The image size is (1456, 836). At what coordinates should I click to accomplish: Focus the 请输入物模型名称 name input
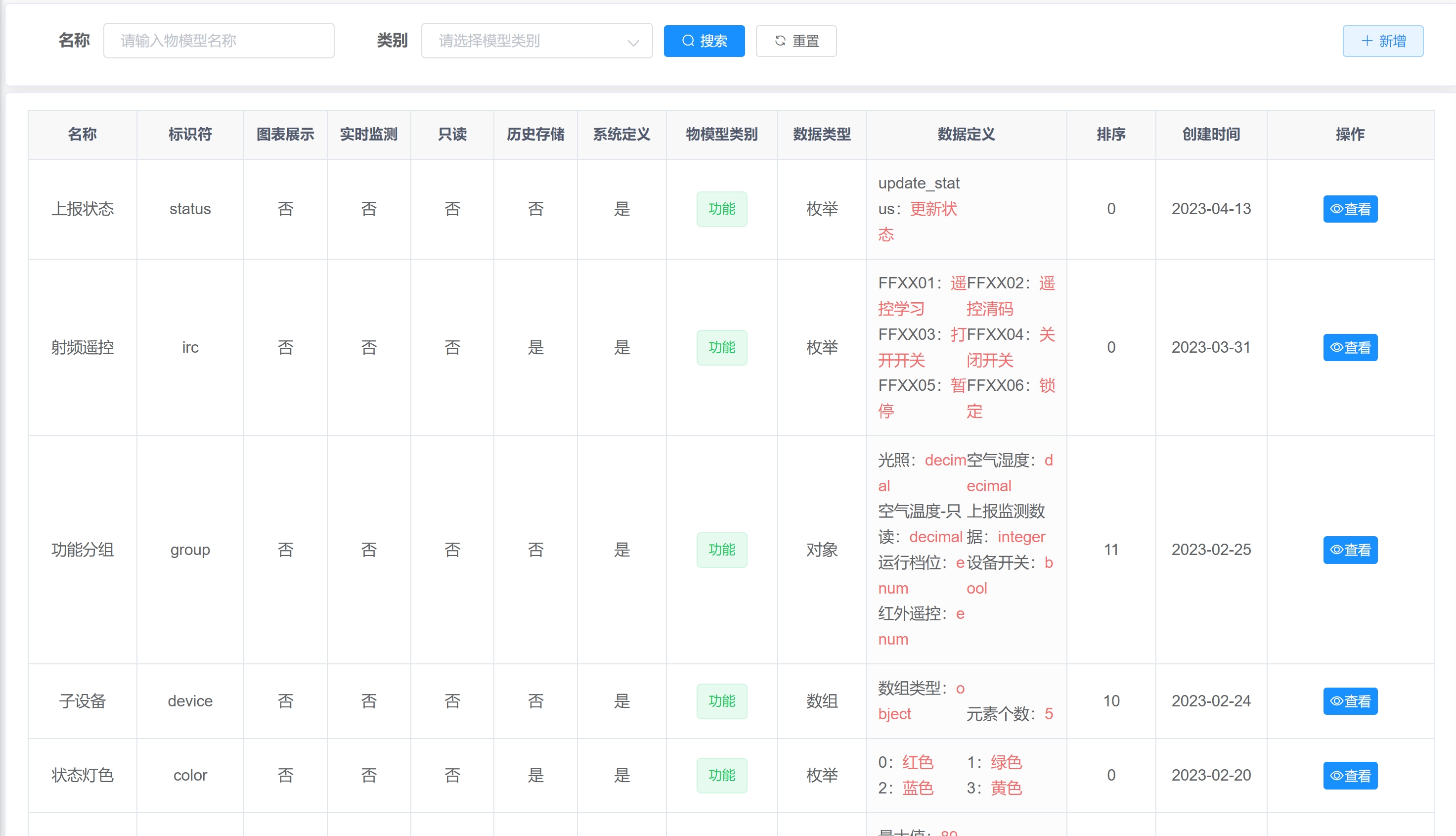coord(219,41)
